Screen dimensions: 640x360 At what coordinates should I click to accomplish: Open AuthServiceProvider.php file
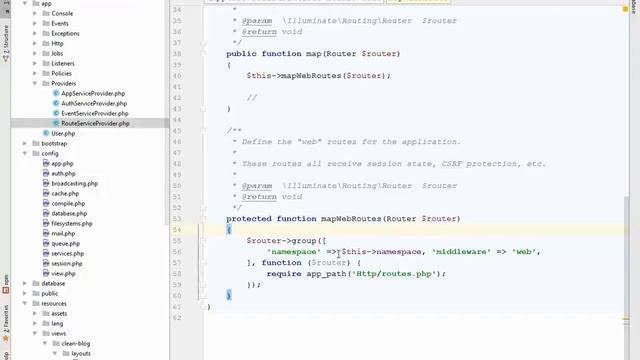[94, 103]
